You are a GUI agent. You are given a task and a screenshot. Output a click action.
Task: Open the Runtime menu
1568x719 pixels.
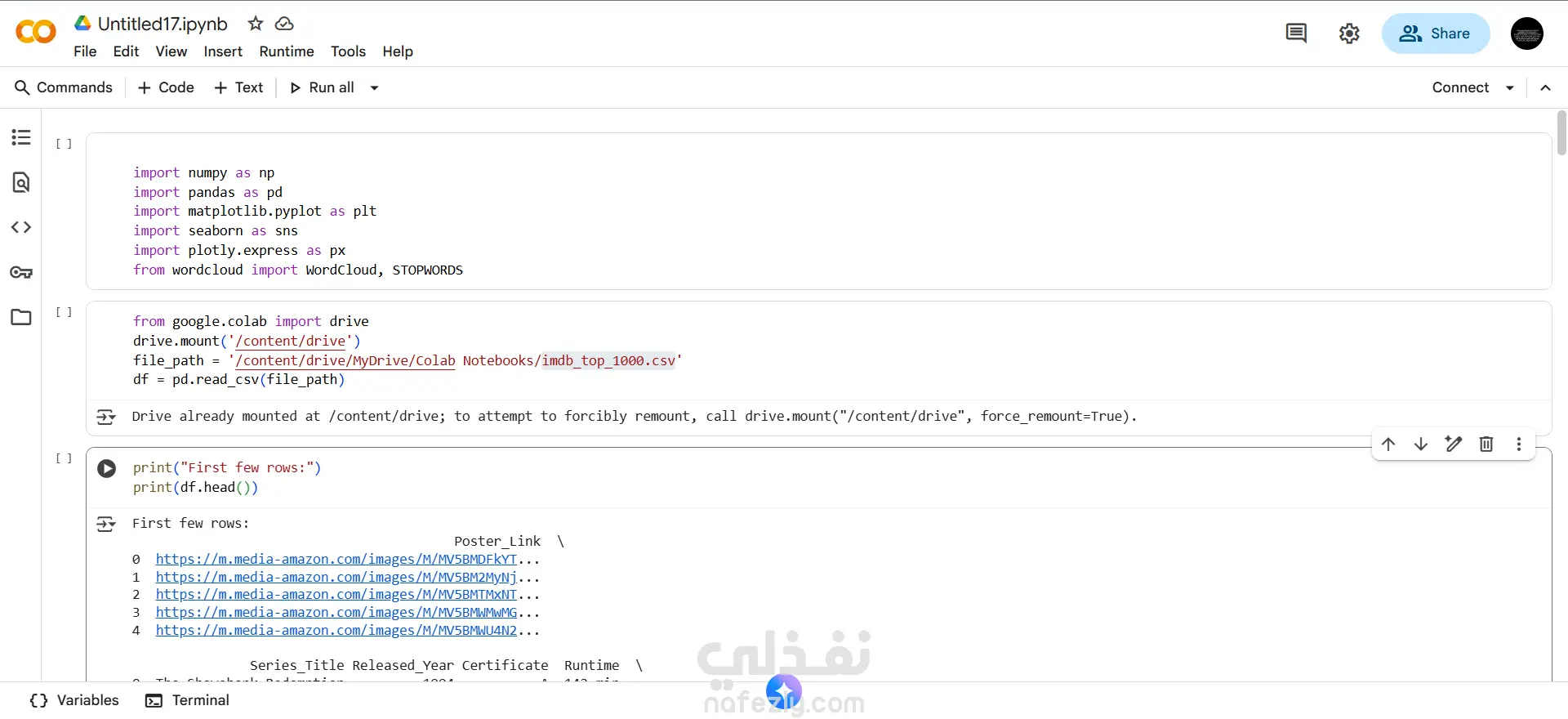[x=287, y=51]
